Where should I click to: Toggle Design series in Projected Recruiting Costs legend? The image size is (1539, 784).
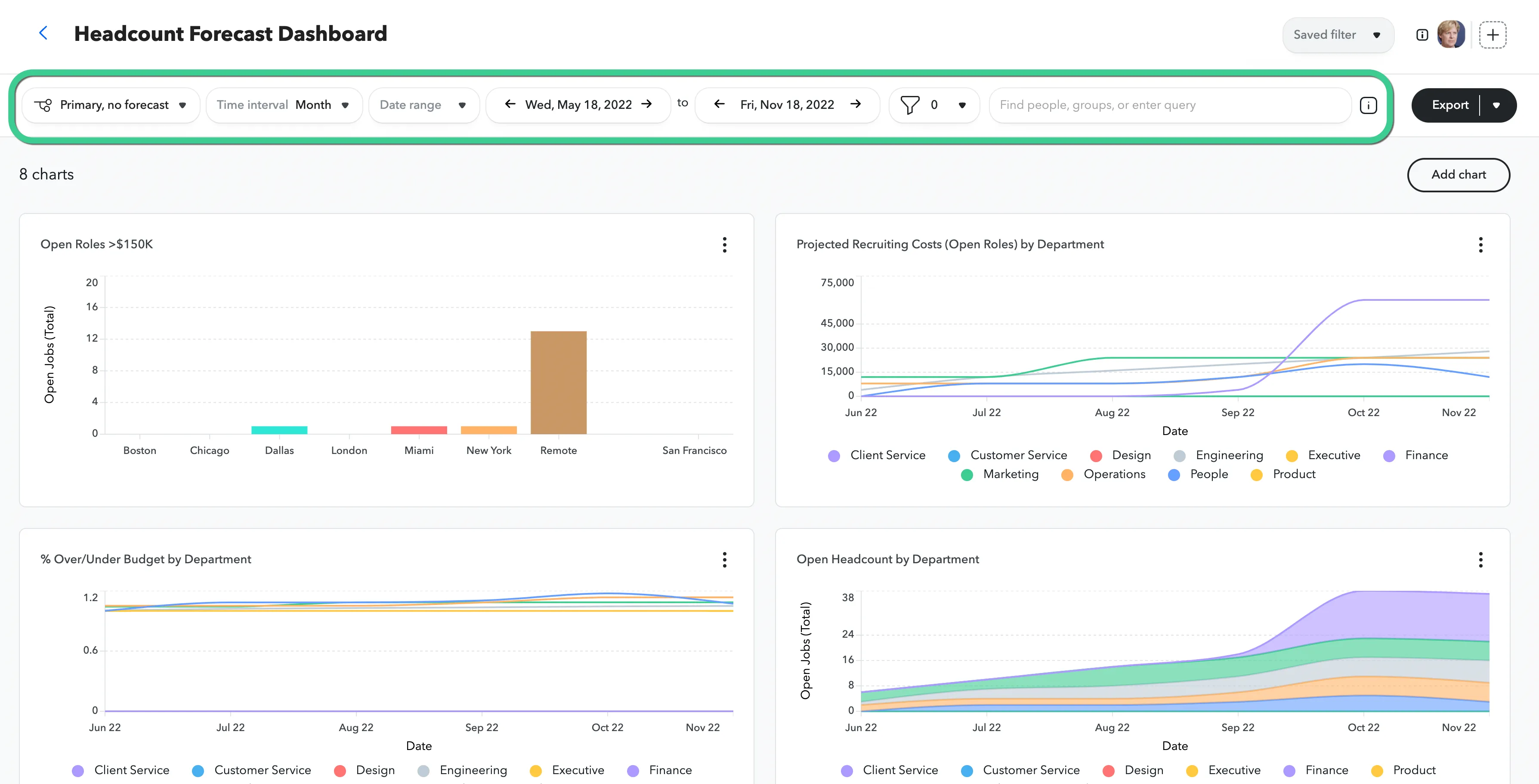1120,455
